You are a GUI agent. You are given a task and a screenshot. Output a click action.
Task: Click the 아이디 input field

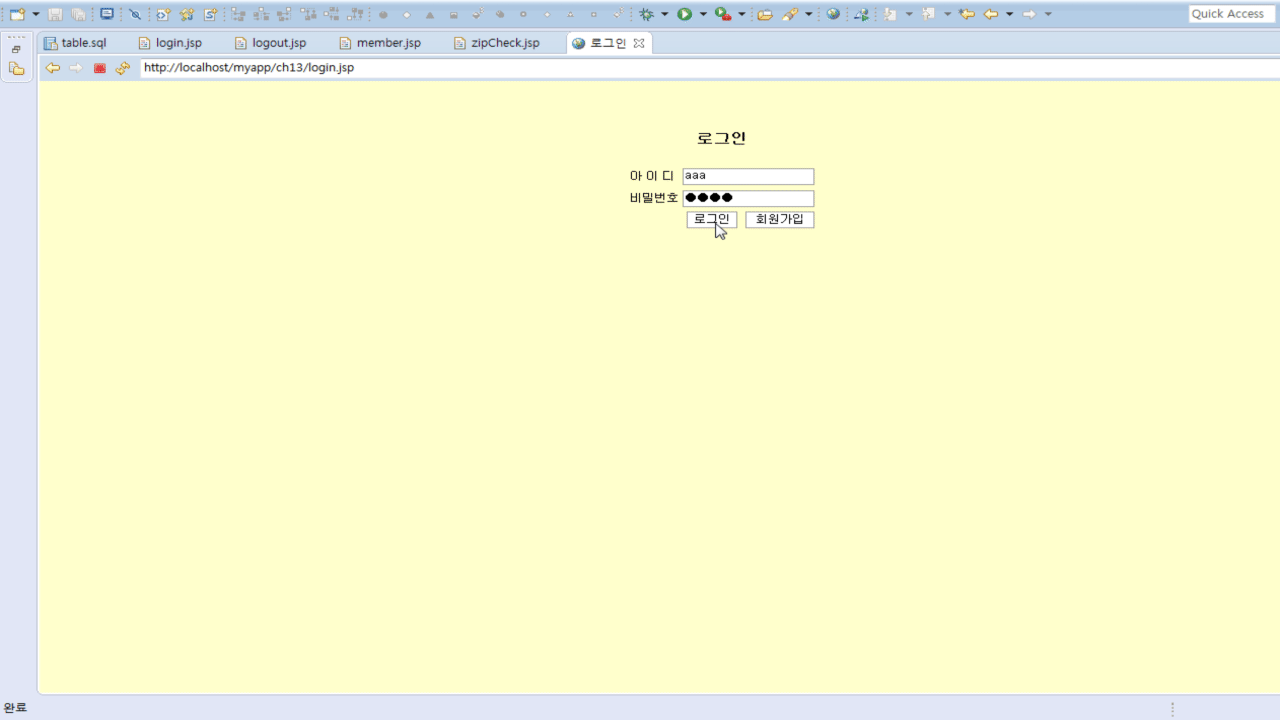748,176
